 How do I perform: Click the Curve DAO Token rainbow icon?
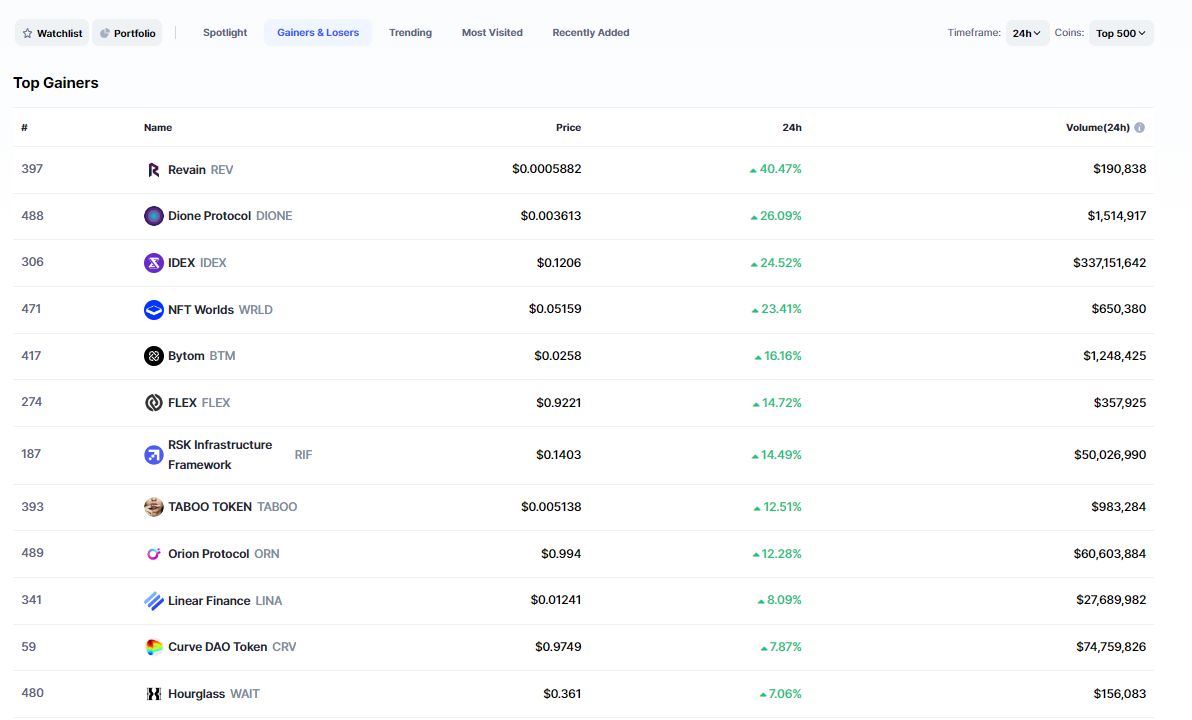click(x=153, y=647)
